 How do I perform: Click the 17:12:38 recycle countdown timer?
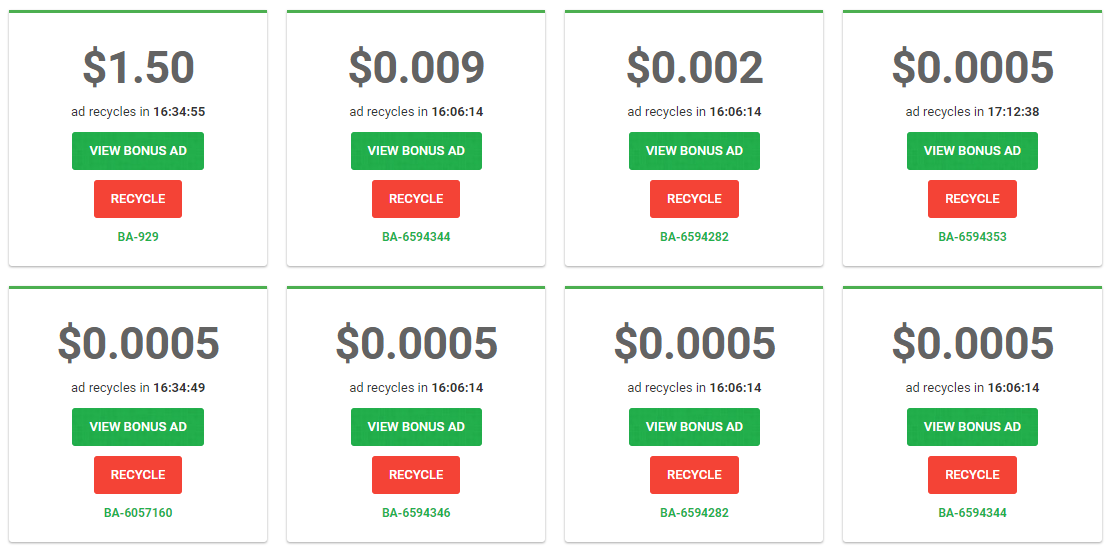(1013, 111)
